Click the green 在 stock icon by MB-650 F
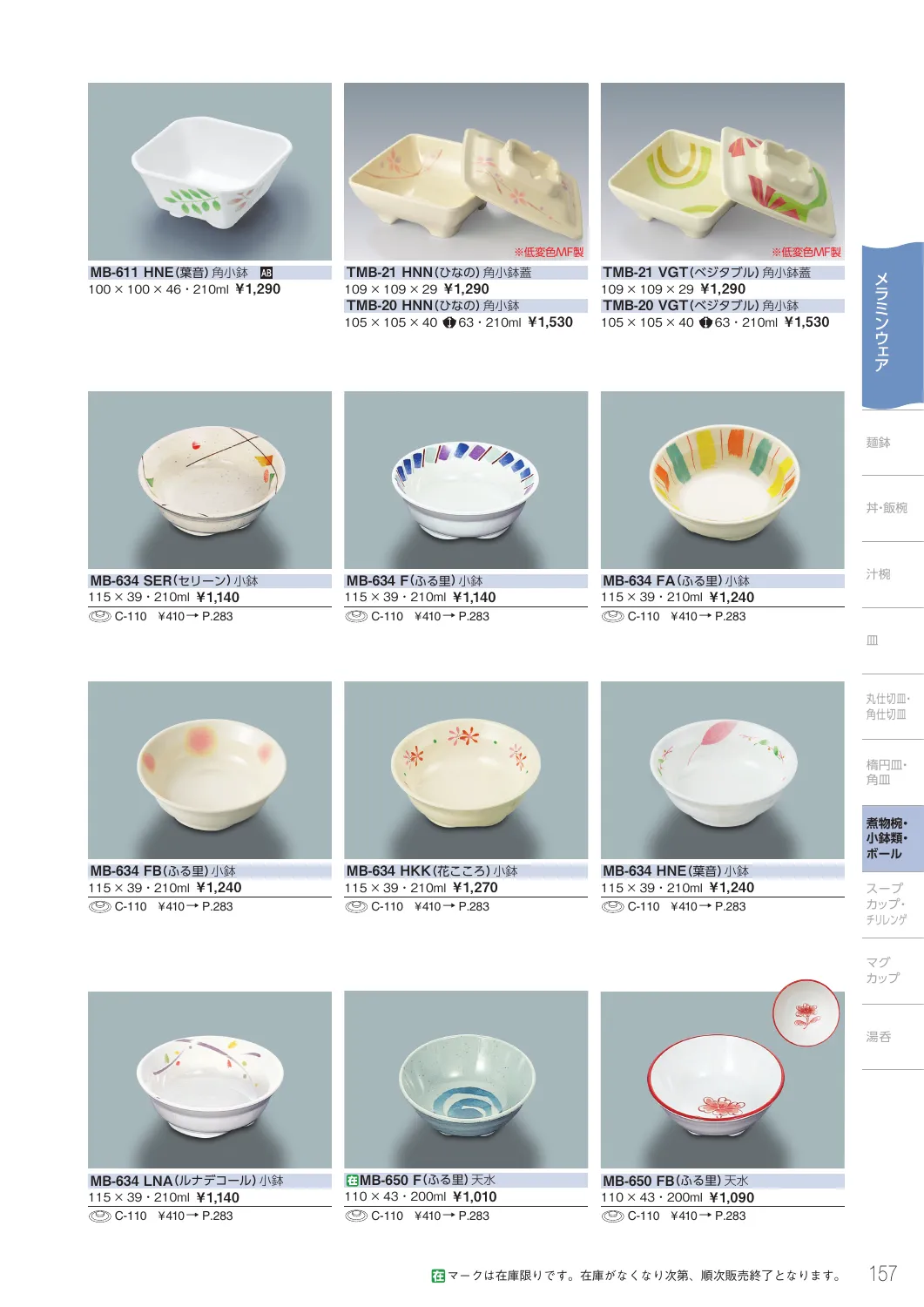The image size is (924, 1307). pyautogui.click(x=353, y=1181)
